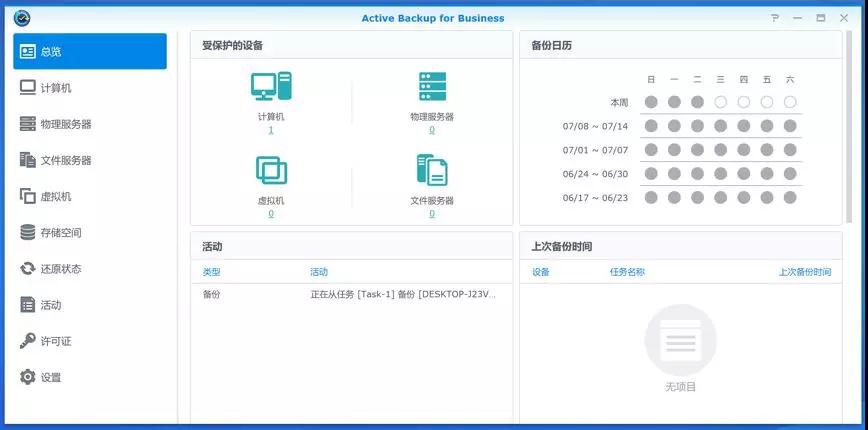Image resolution: width=868 pixels, height=430 pixels.
Task: Click the computer count link "1"
Action: pyautogui.click(x=271, y=130)
